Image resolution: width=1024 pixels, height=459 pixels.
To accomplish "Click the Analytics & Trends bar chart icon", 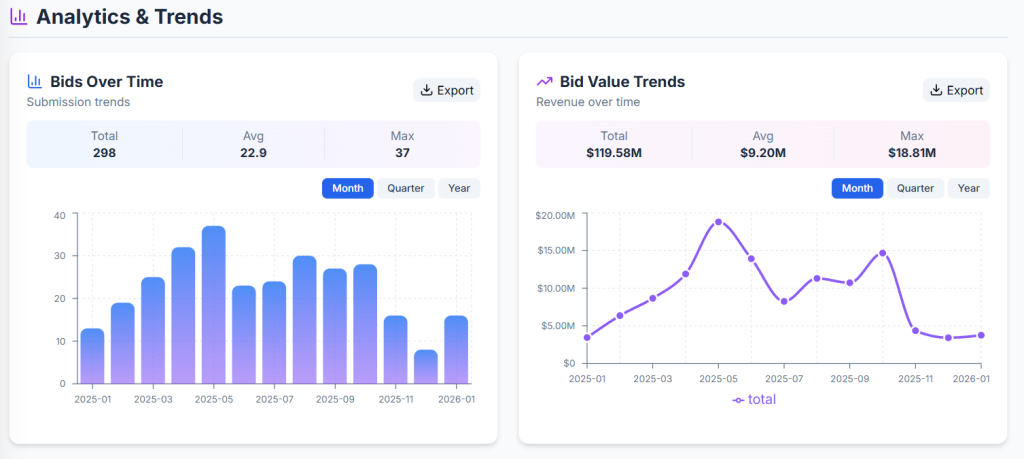I will point(18,17).
